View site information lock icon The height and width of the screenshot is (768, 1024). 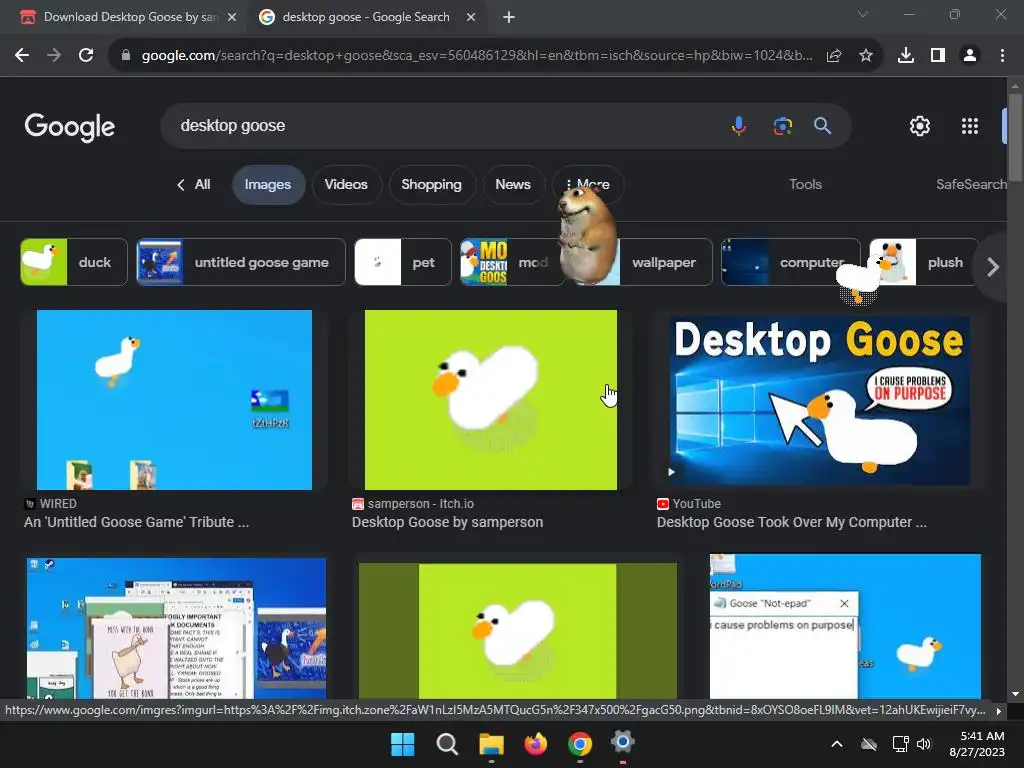click(125, 56)
